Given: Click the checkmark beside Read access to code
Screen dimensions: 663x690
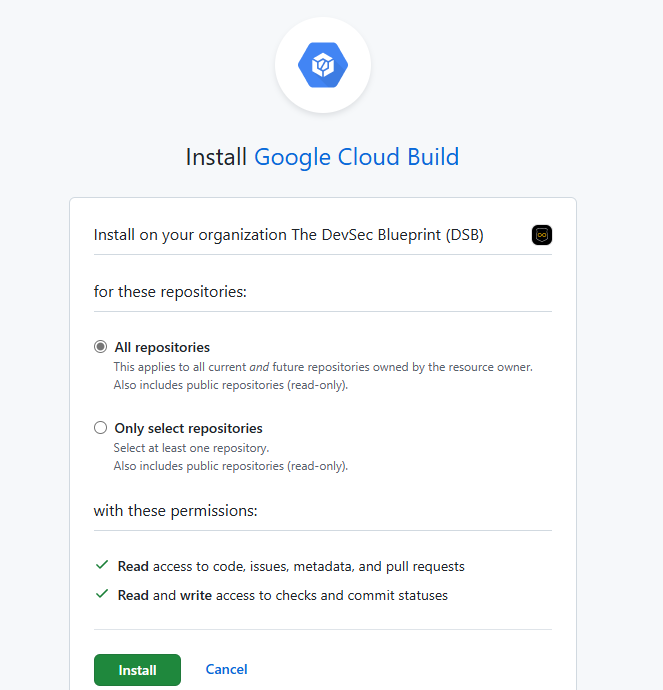Looking at the screenshot, I should click(x=102, y=565).
